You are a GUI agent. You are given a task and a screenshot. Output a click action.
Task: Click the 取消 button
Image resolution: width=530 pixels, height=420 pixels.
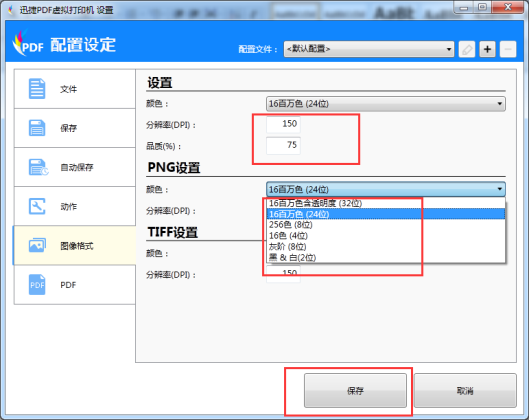(465, 391)
